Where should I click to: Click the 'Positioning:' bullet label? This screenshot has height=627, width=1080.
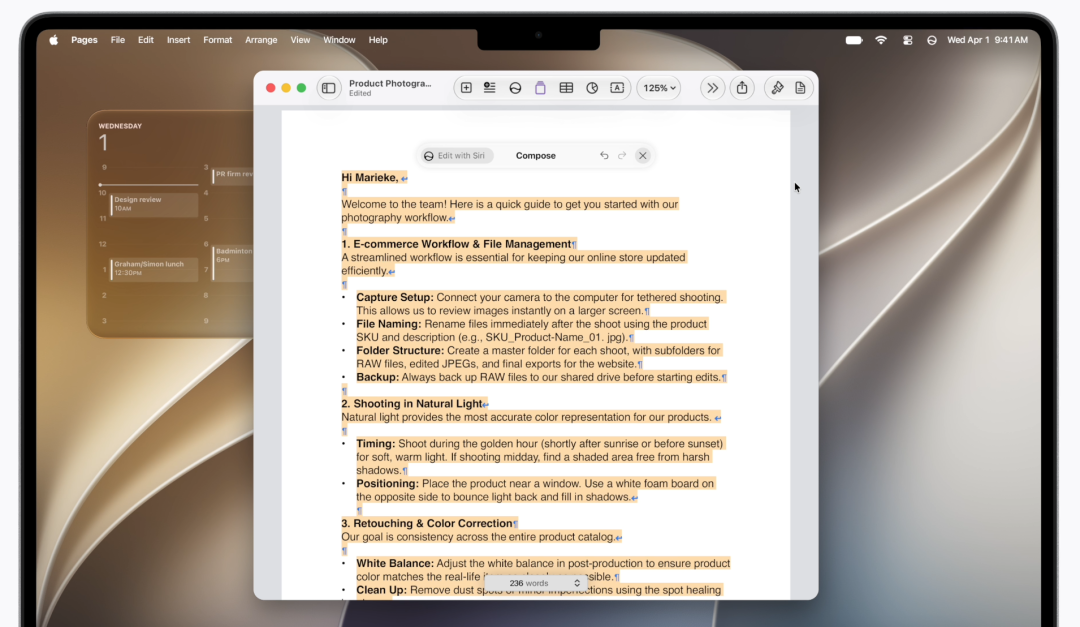(x=387, y=484)
